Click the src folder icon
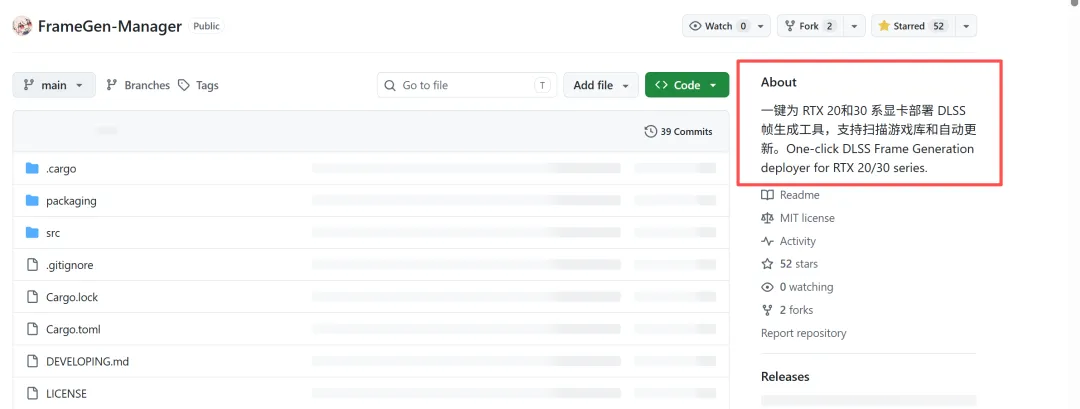 coord(32,233)
